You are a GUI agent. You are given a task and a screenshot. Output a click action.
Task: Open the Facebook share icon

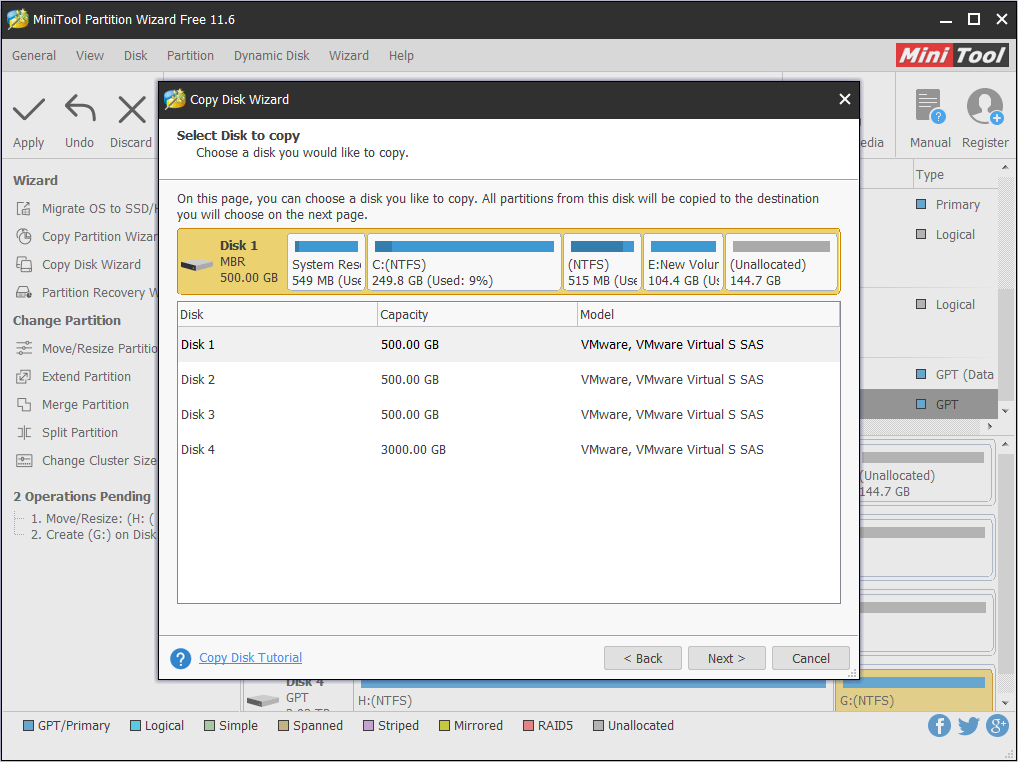tap(939, 726)
